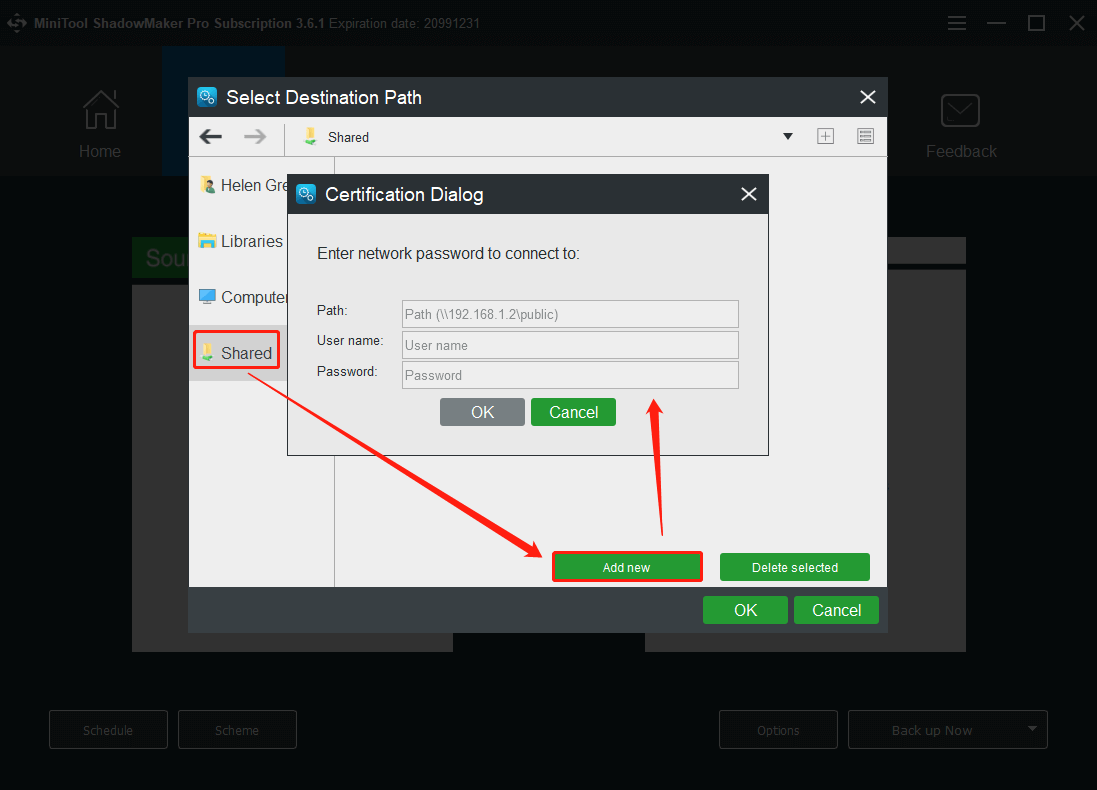Click Cancel in Select Destination Path

click(x=836, y=610)
